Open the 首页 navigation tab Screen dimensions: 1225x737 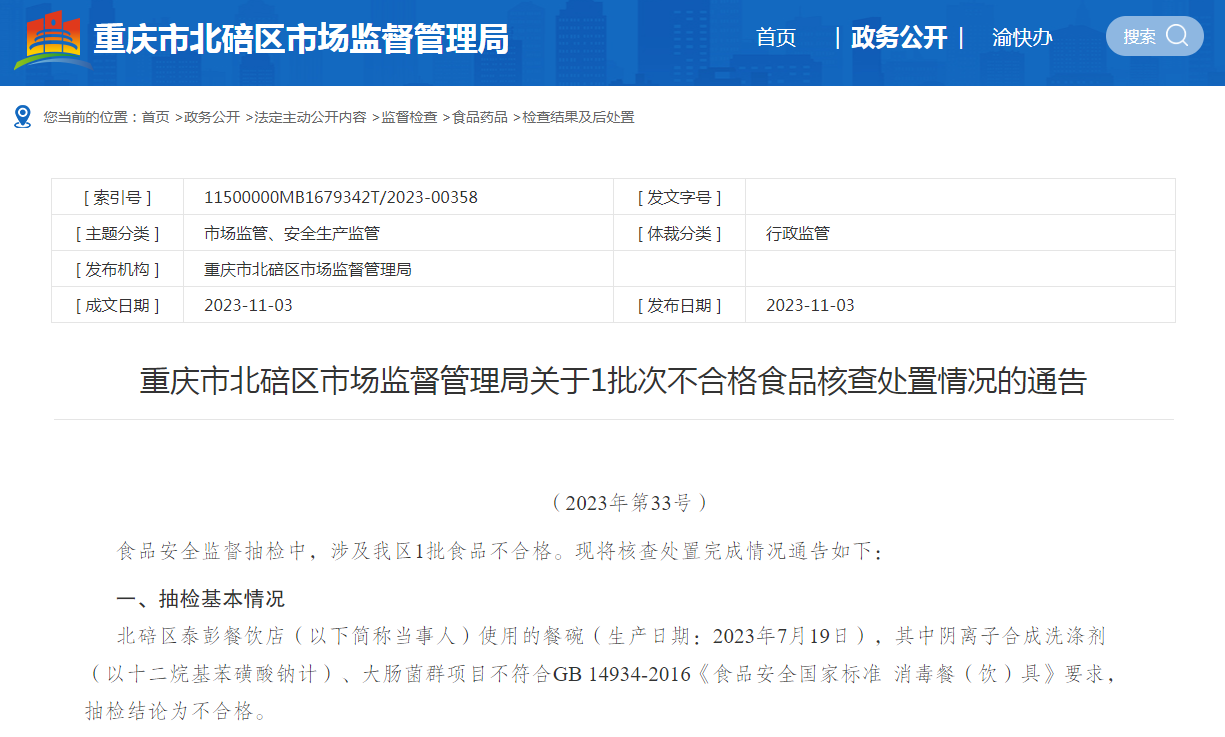(x=776, y=38)
